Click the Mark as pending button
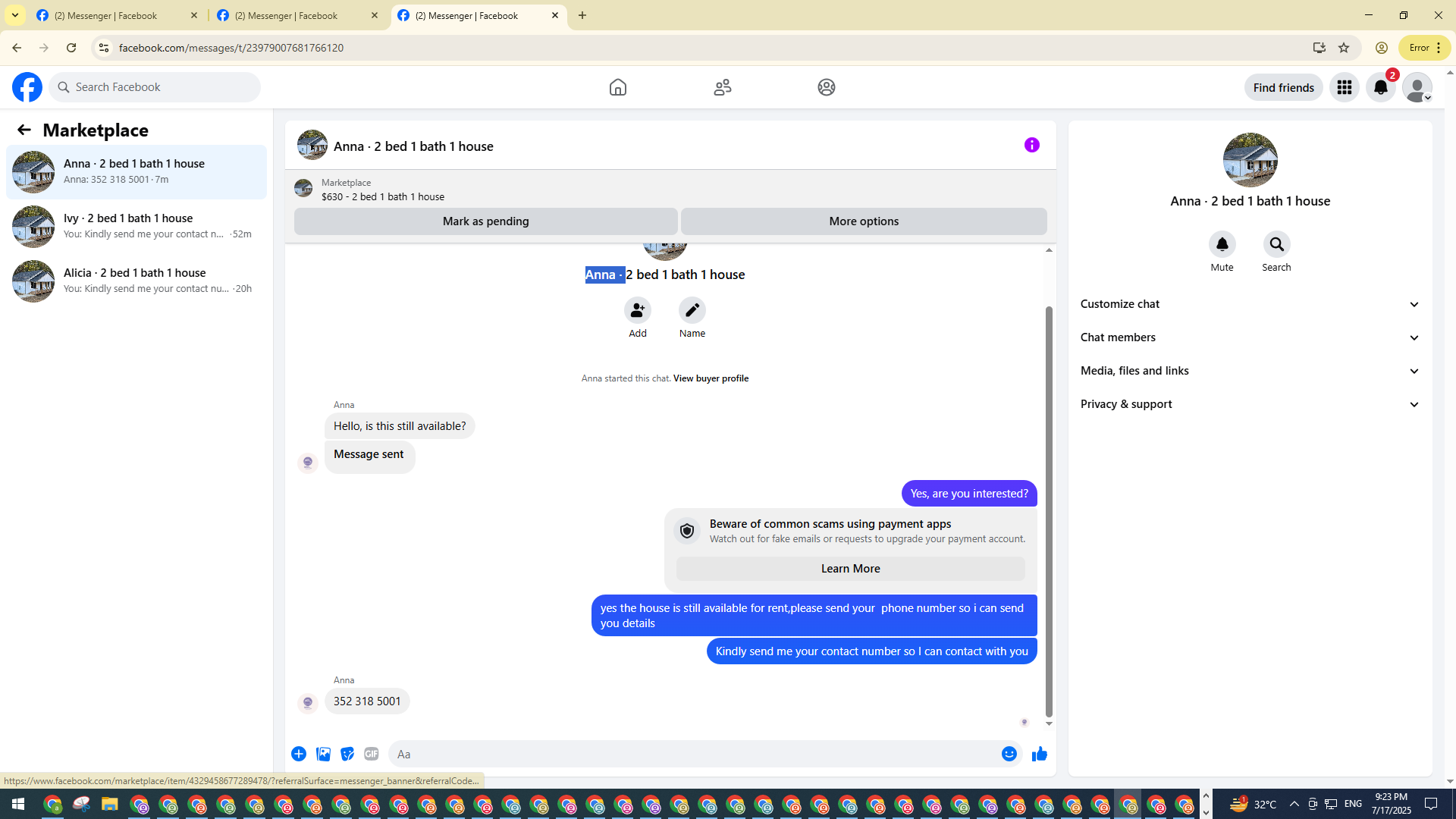The image size is (1456, 819). point(486,221)
